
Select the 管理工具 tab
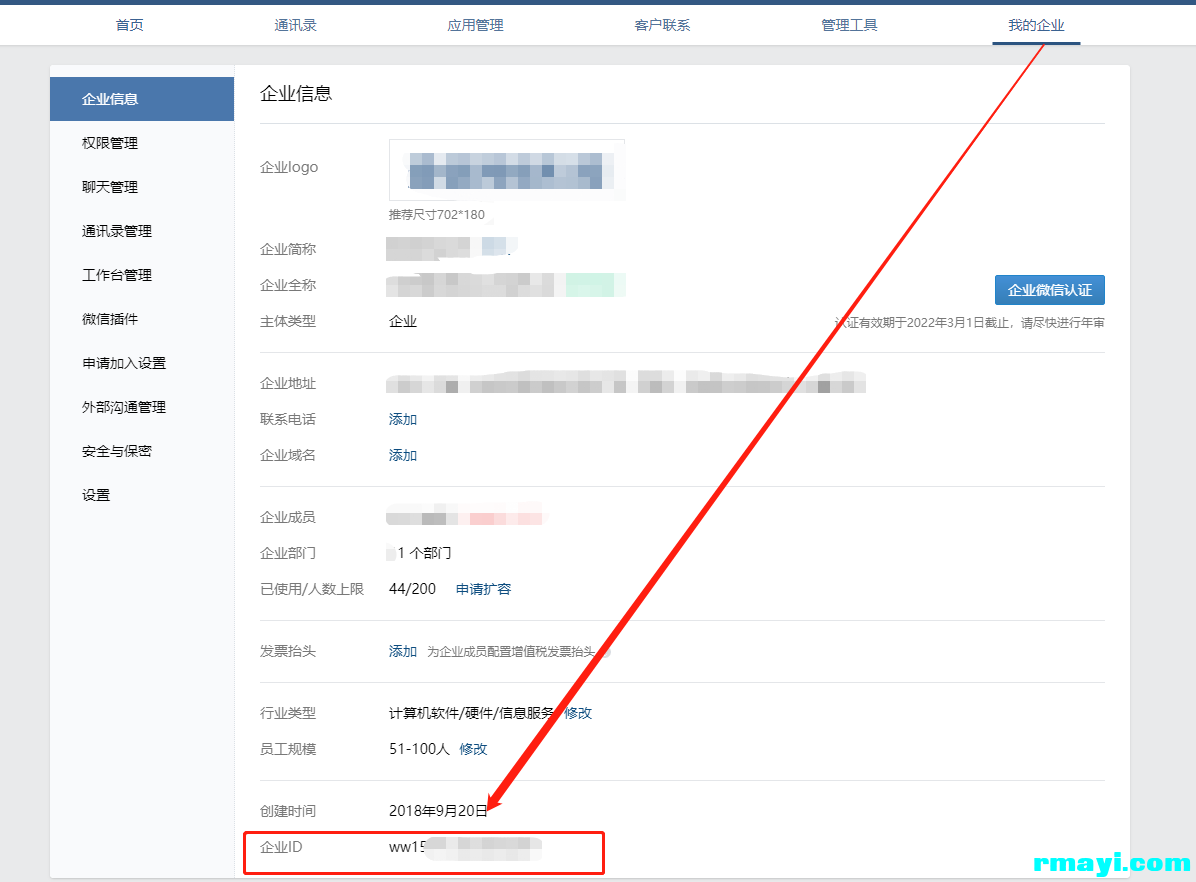pyautogui.click(x=849, y=25)
